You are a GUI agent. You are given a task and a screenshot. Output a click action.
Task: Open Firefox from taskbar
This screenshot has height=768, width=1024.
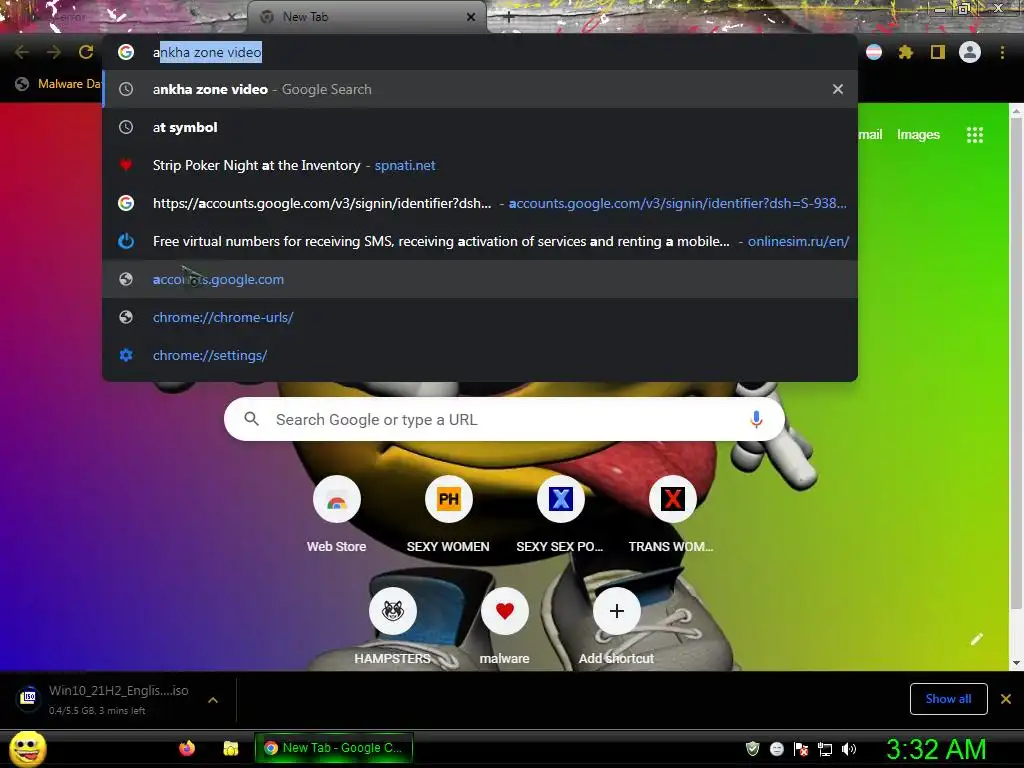[x=187, y=748]
